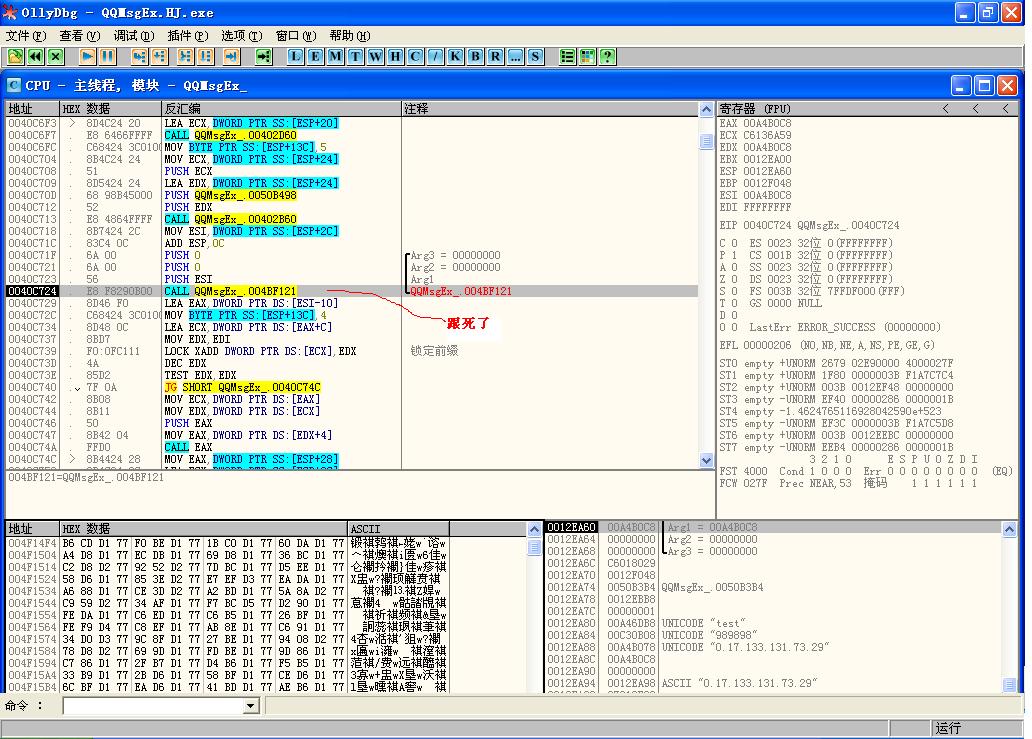Screen dimensions: 1032x739
Task: Click the debugging options list icon
Action: pos(567,57)
